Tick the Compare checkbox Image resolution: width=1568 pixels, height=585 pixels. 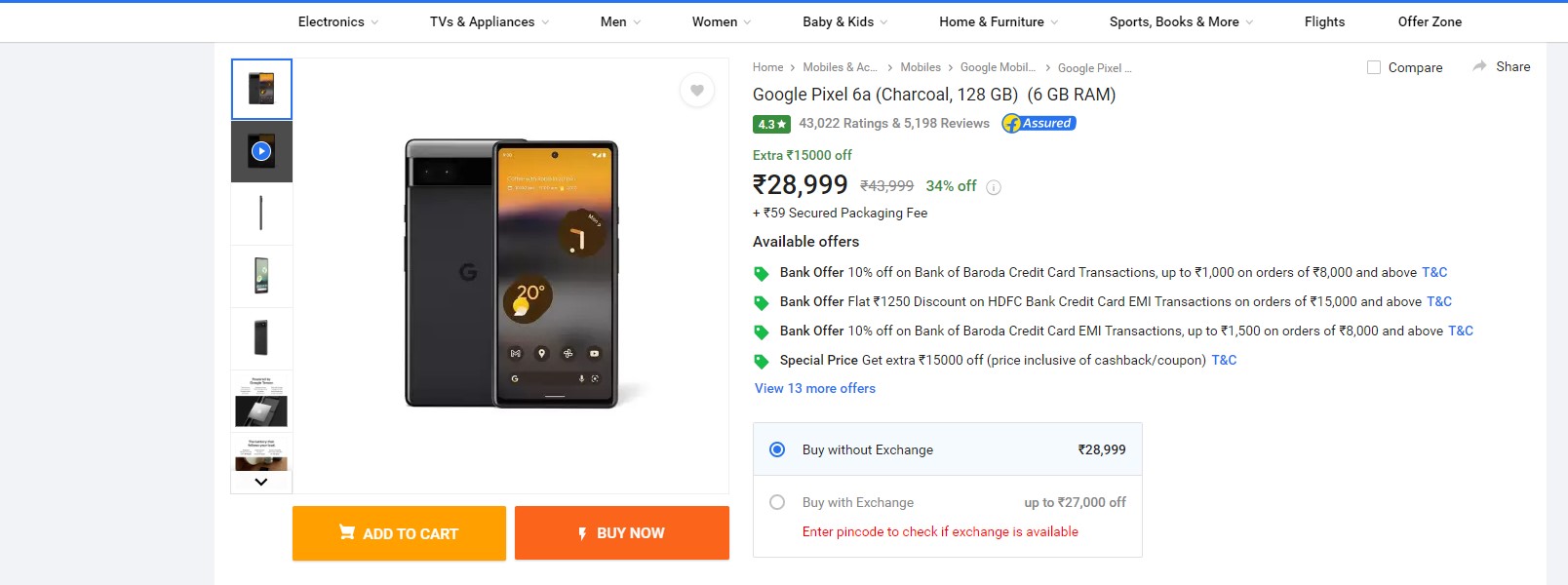coord(1374,67)
